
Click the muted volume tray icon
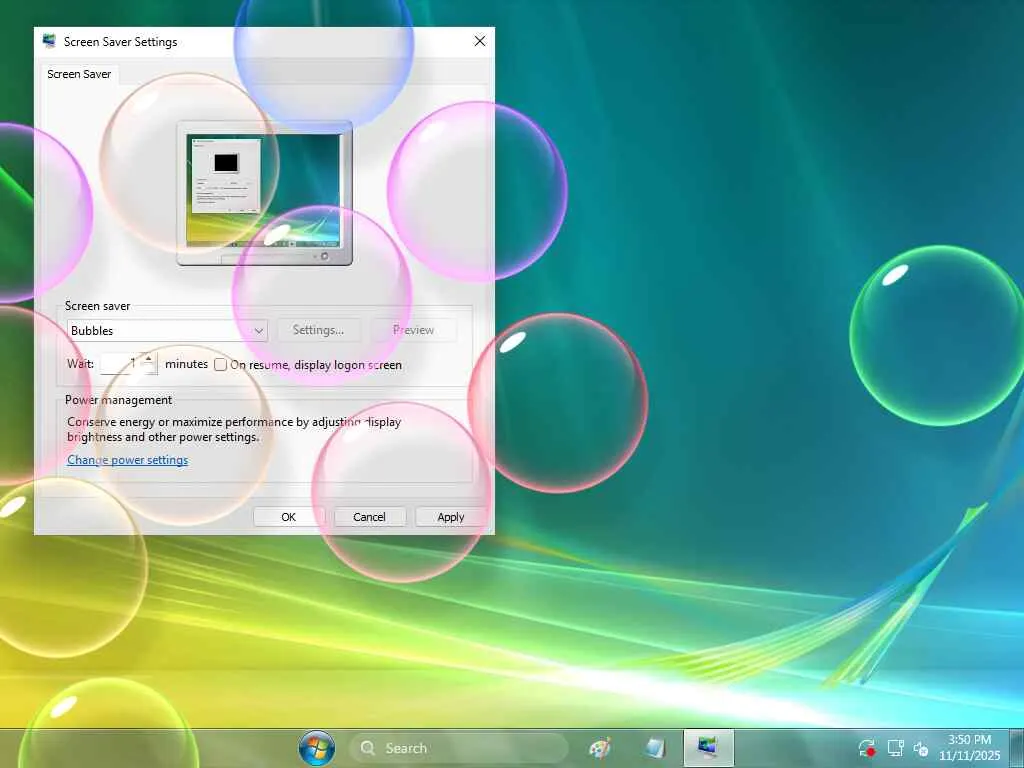[x=921, y=748]
